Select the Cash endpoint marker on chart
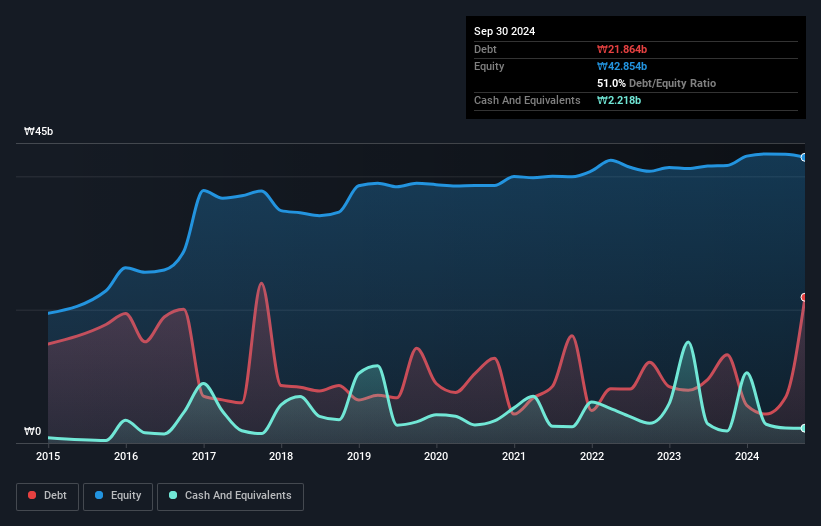The height and width of the screenshot is (526, 821). tap(804, 428)
